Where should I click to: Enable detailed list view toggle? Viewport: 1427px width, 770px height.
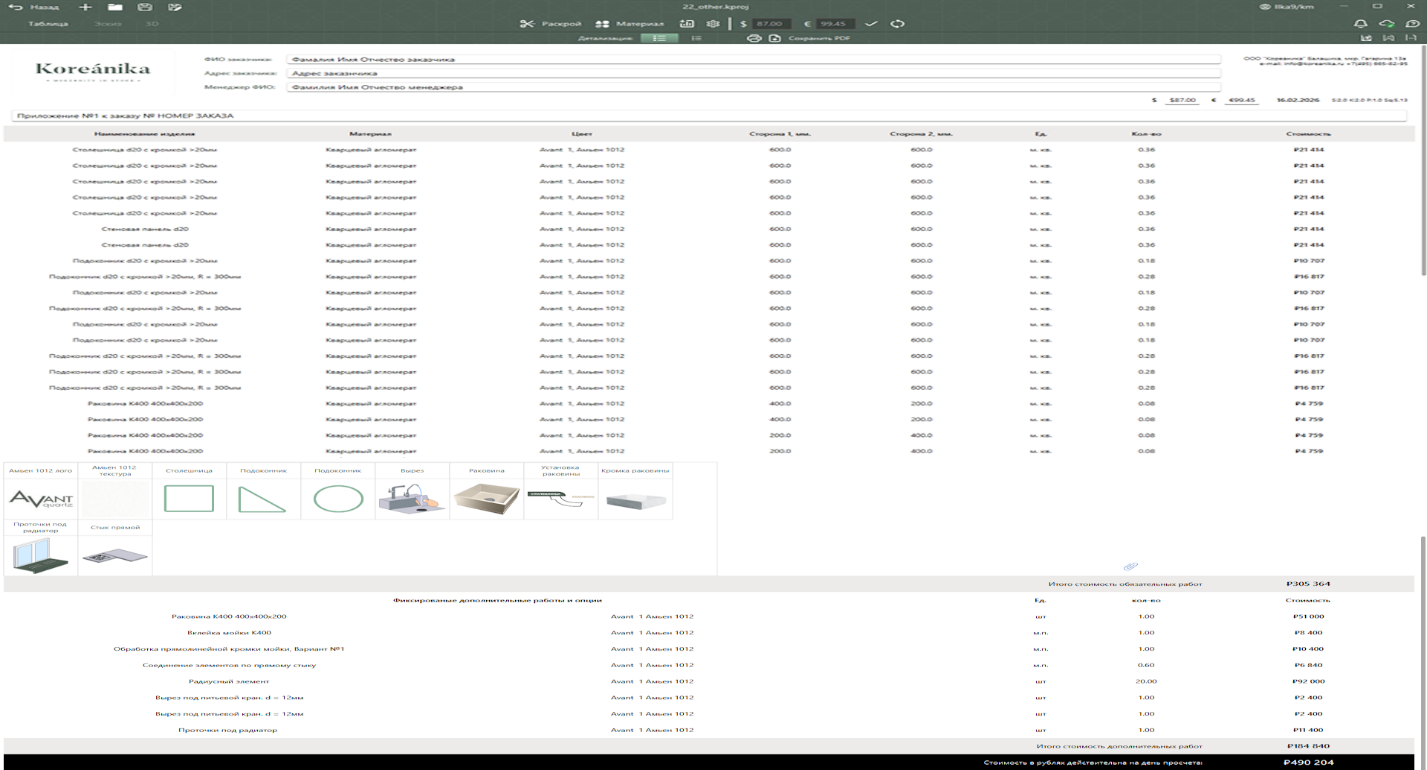point(659,38)
